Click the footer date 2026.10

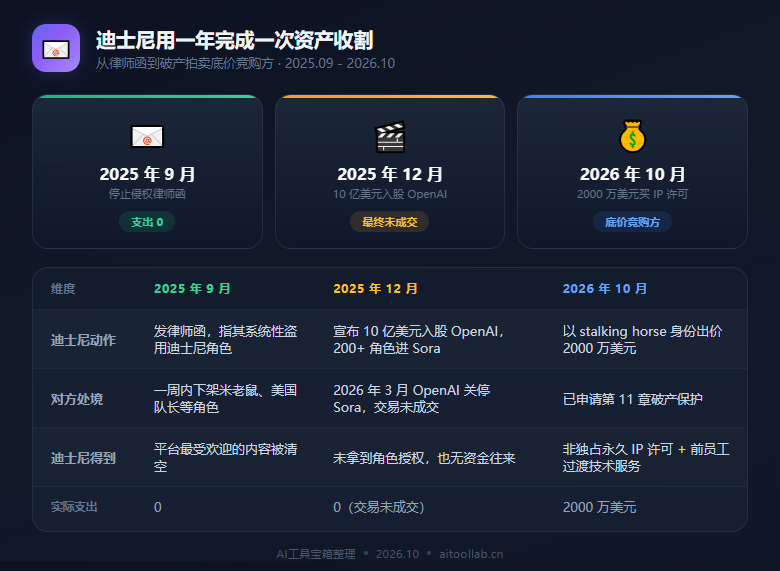[x=397, y=554]
